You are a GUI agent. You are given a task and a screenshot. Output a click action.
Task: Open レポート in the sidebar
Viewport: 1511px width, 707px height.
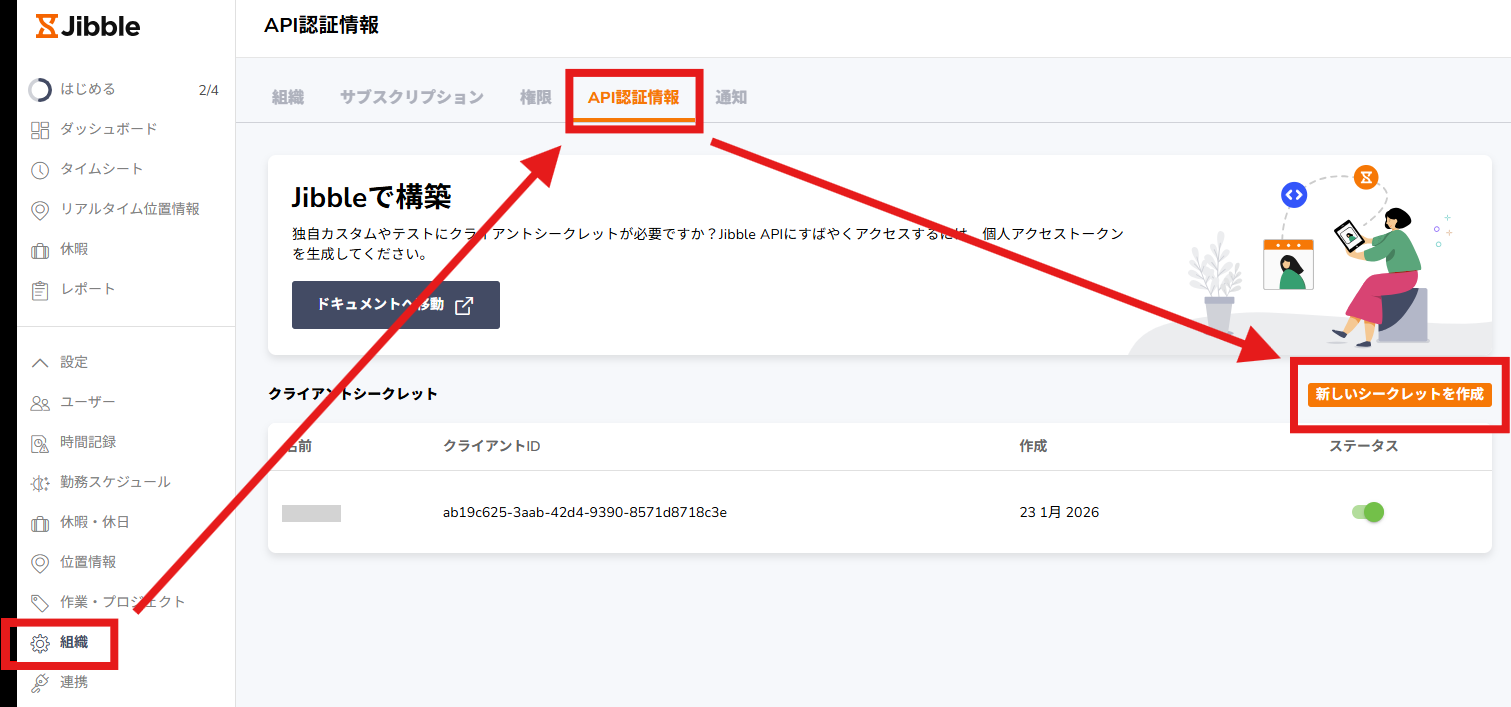tap(88, 289)
